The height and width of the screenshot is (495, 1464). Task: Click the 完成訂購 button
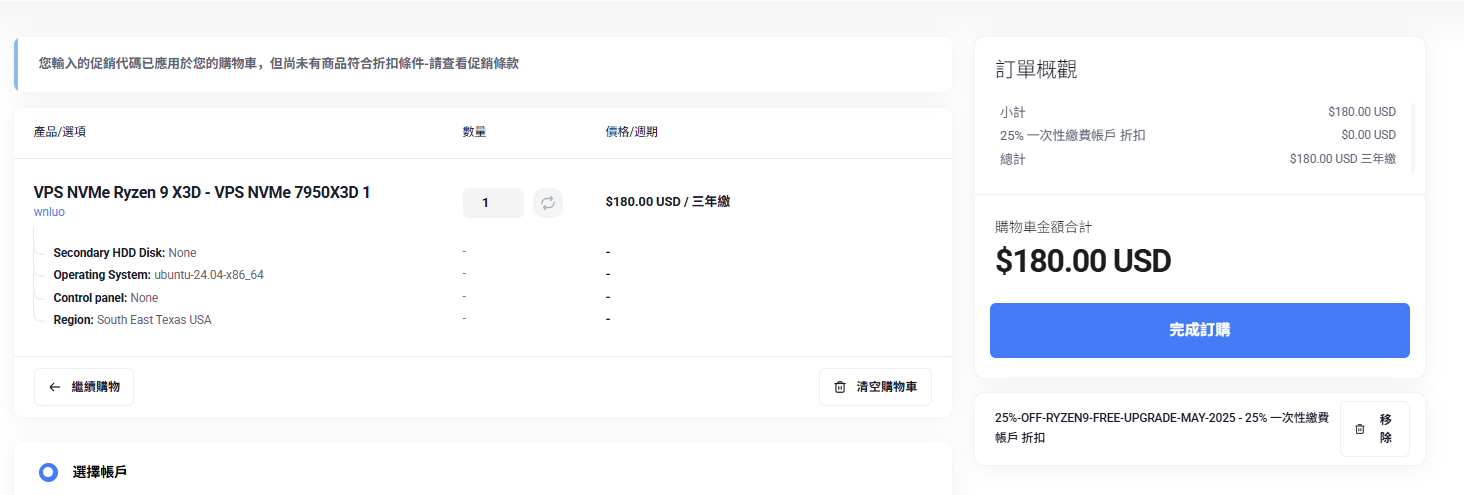tap(1200, 330)
